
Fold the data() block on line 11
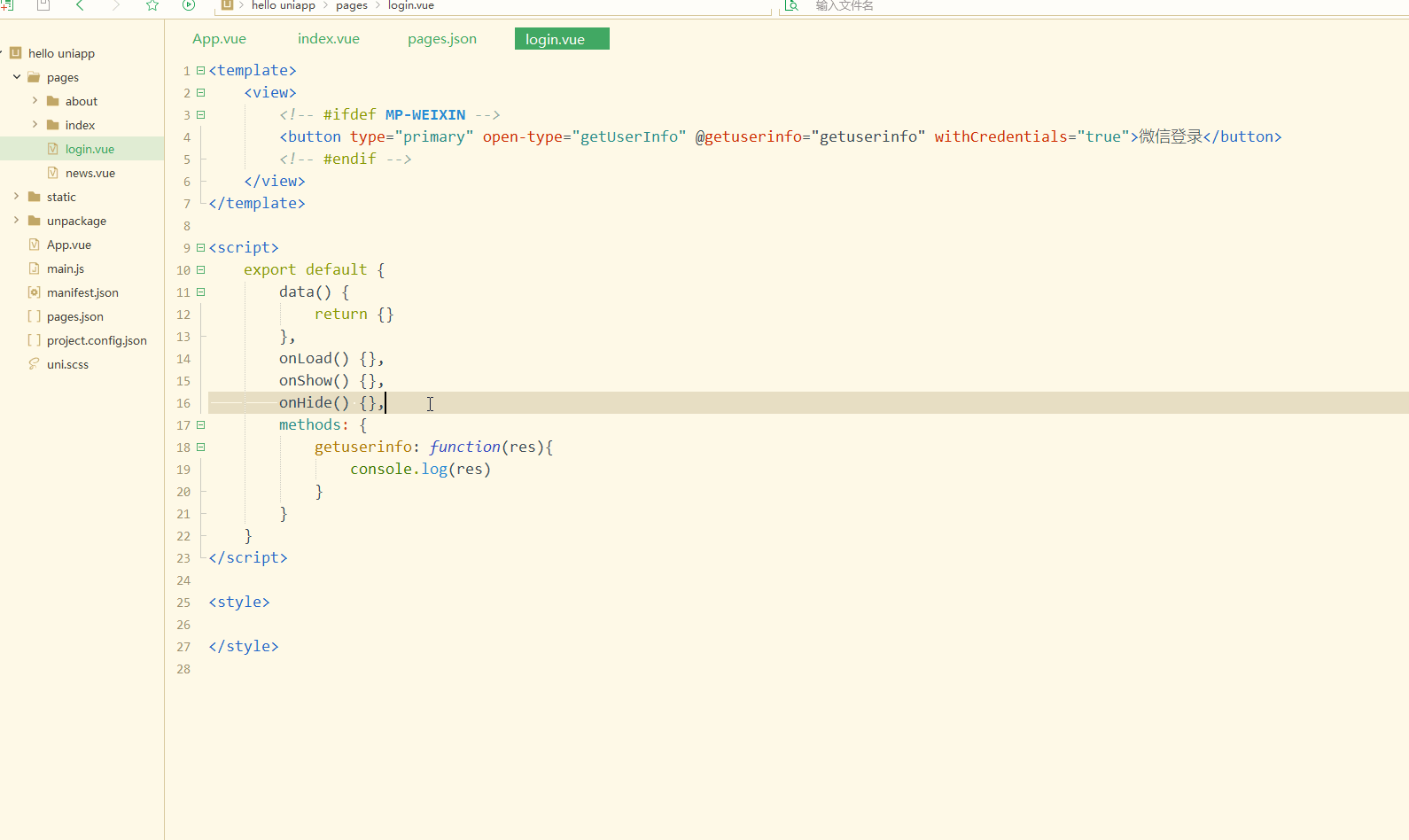pos(200,292)
